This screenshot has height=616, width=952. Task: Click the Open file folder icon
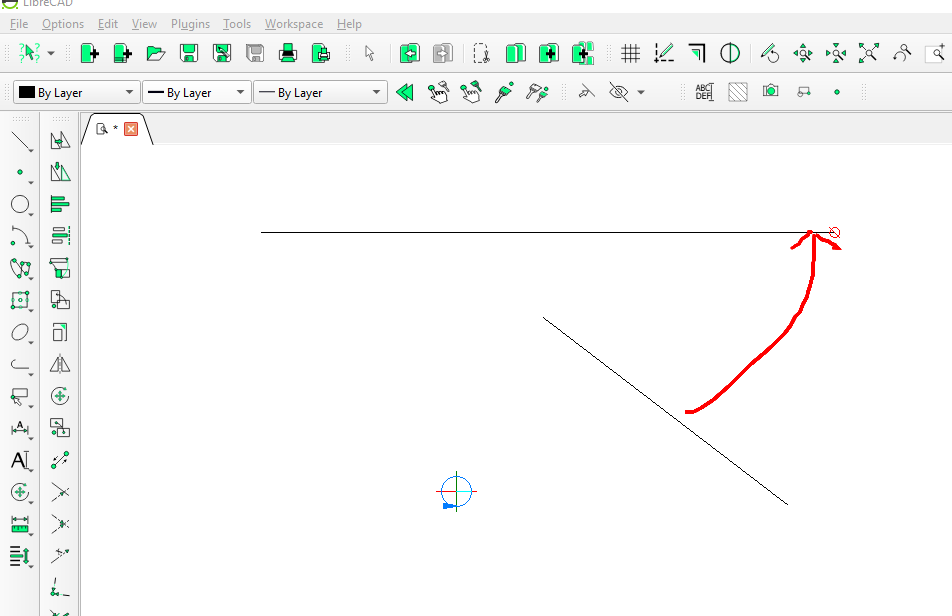coord(155,53)
